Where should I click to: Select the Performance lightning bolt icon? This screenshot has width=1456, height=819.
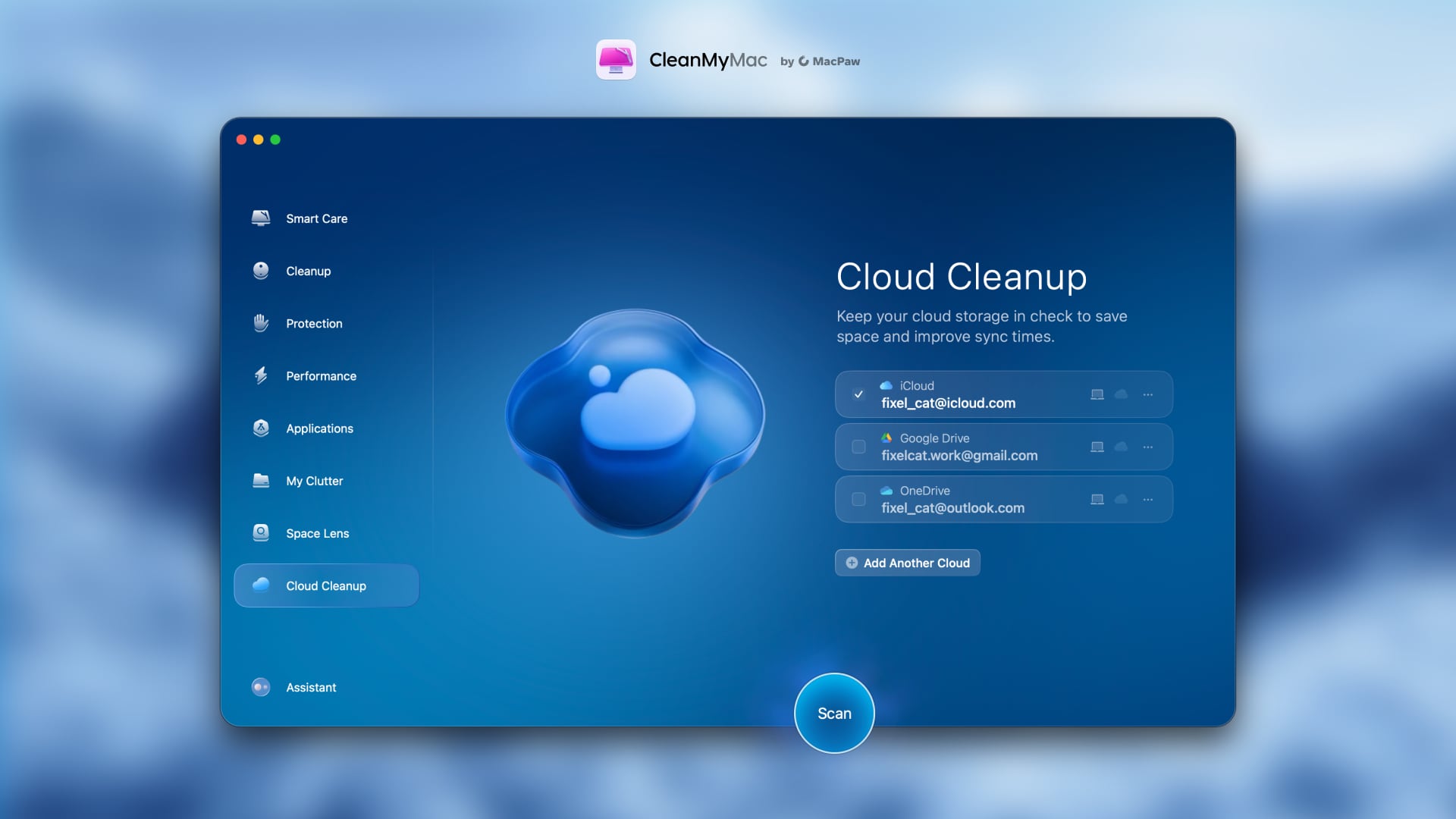point(261,375)
